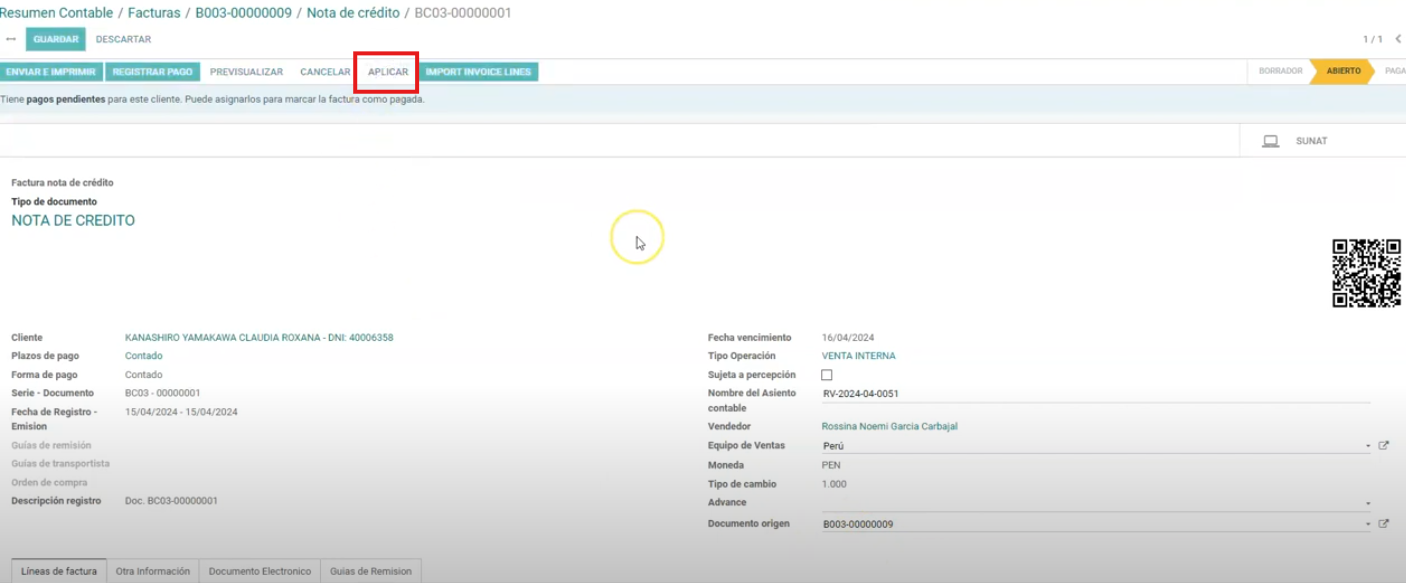Screen dimensions: 1406x583
Task: Click the Guardar button
Action: point(56,39)
